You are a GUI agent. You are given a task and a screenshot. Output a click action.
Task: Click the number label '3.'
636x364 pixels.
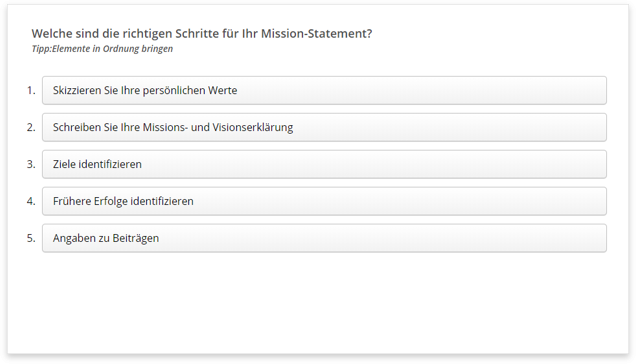pos(31,164)
